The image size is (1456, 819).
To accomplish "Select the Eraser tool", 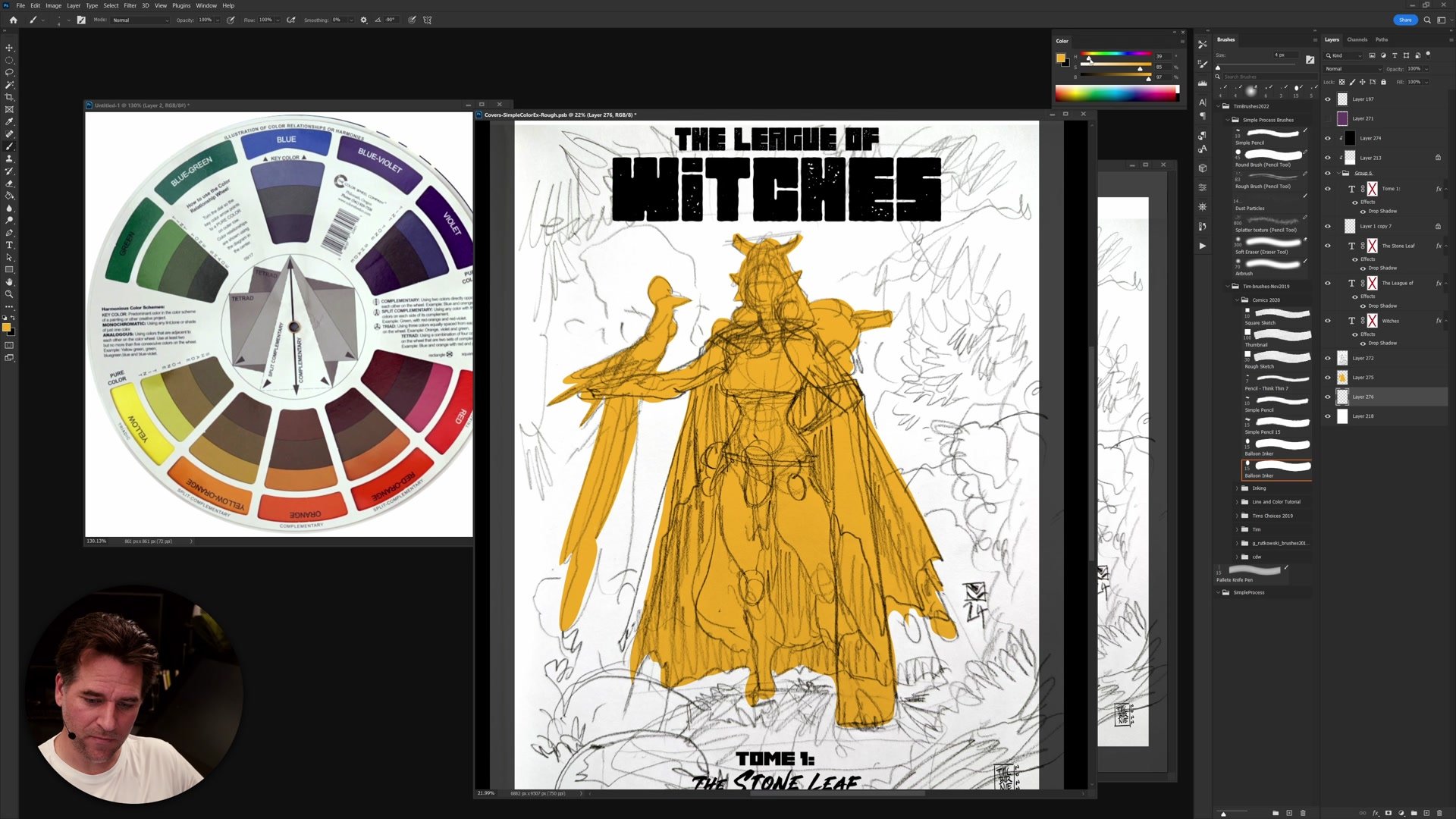I will coord(9,184).
